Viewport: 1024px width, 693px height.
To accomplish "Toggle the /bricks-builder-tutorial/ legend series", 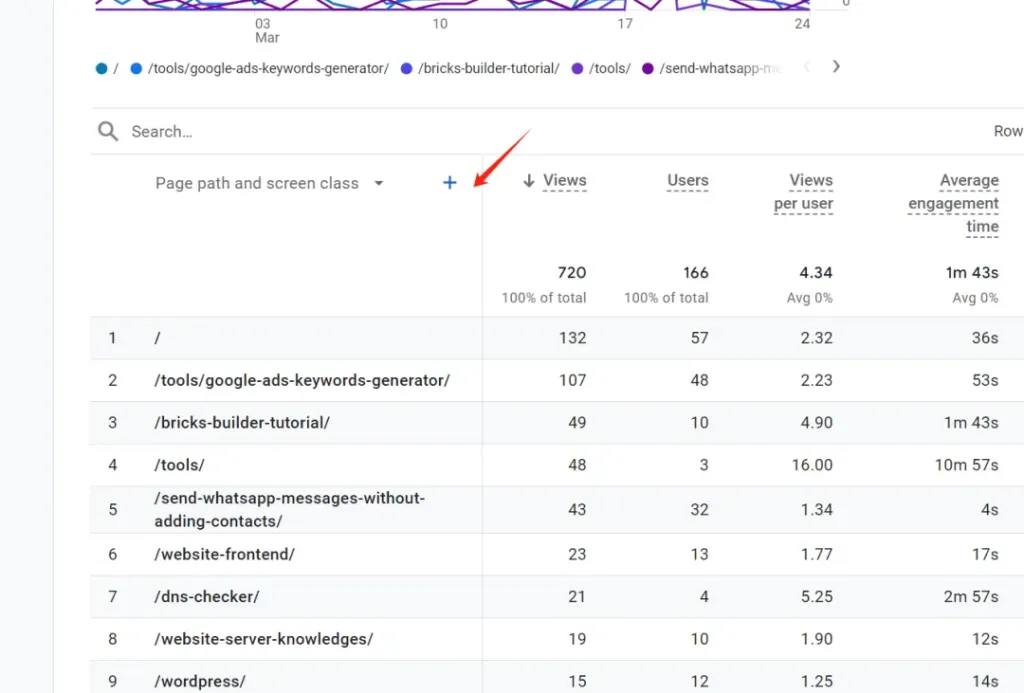I will coord(488,68).
